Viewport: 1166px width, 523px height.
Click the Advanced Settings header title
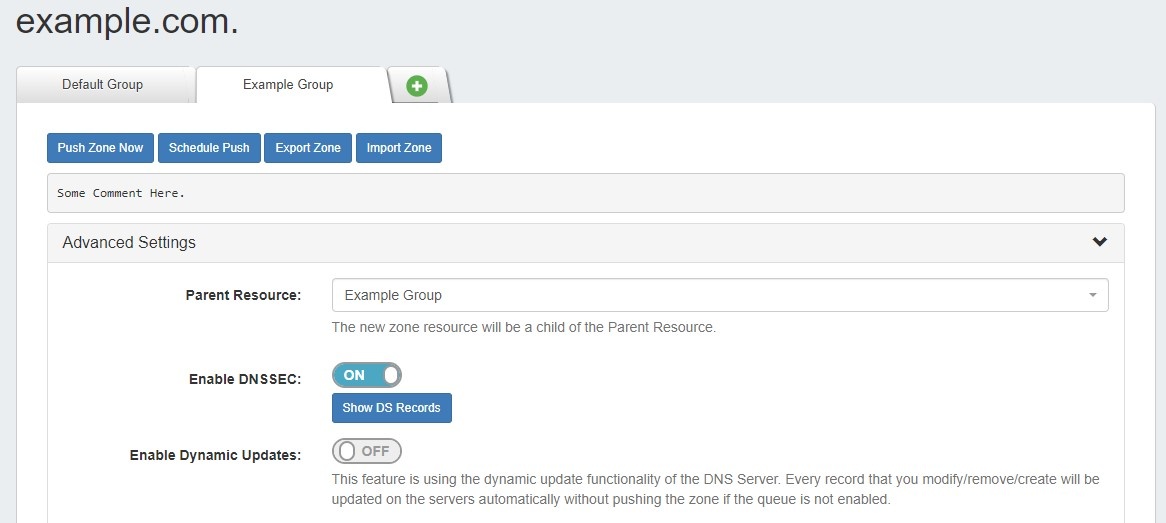tap(129, 242)
